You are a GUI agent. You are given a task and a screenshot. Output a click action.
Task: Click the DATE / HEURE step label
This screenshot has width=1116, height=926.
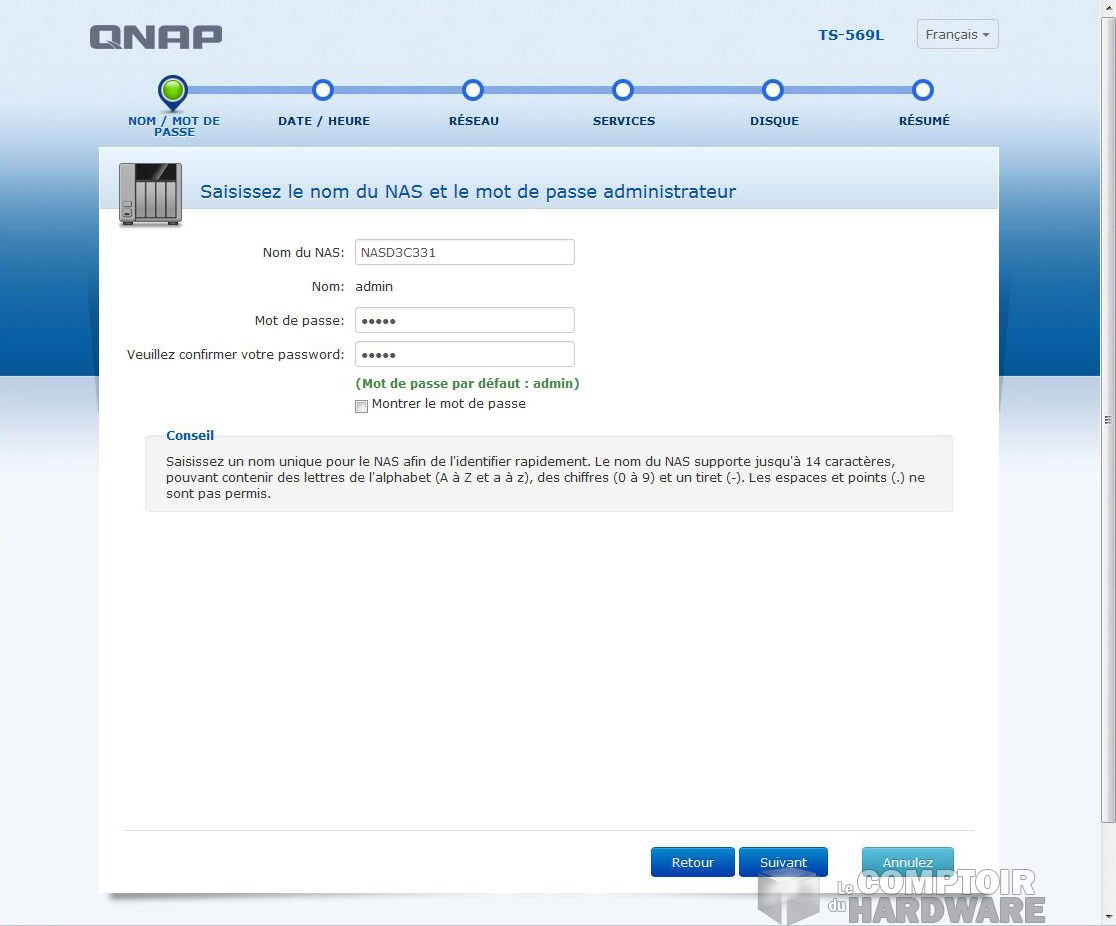tap(324, 121)
